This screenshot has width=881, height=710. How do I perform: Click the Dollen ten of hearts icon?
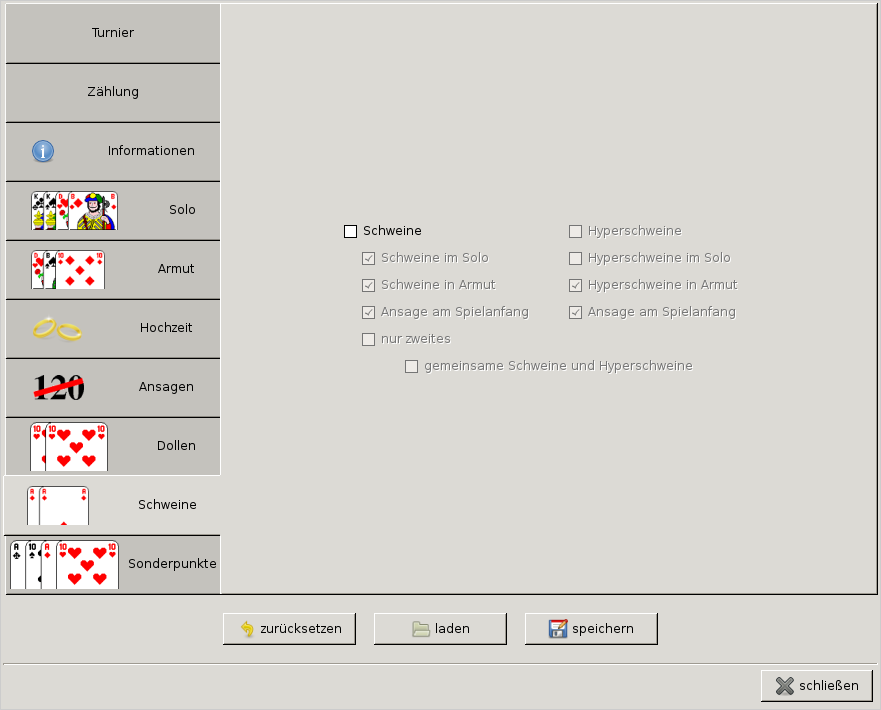pyautogui.click(x=69, y=447)
